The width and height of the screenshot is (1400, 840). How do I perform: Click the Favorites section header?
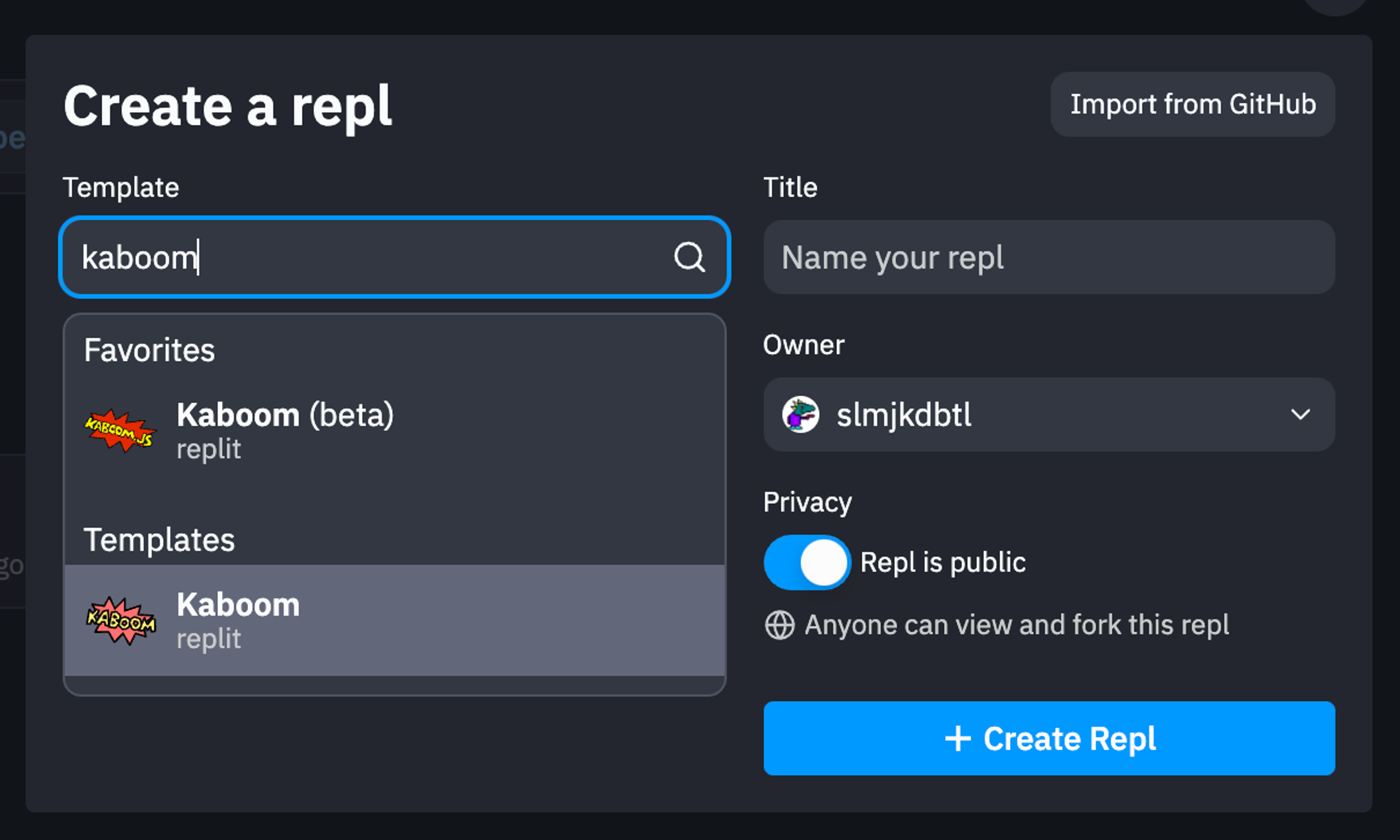pos(149,350)
